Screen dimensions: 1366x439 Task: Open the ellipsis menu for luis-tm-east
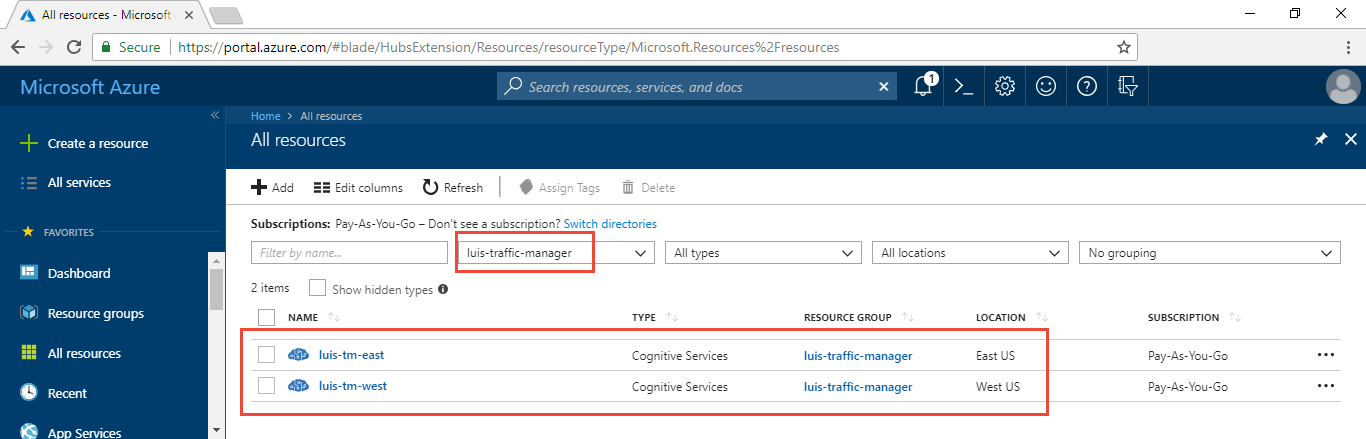click(1326, 355)
